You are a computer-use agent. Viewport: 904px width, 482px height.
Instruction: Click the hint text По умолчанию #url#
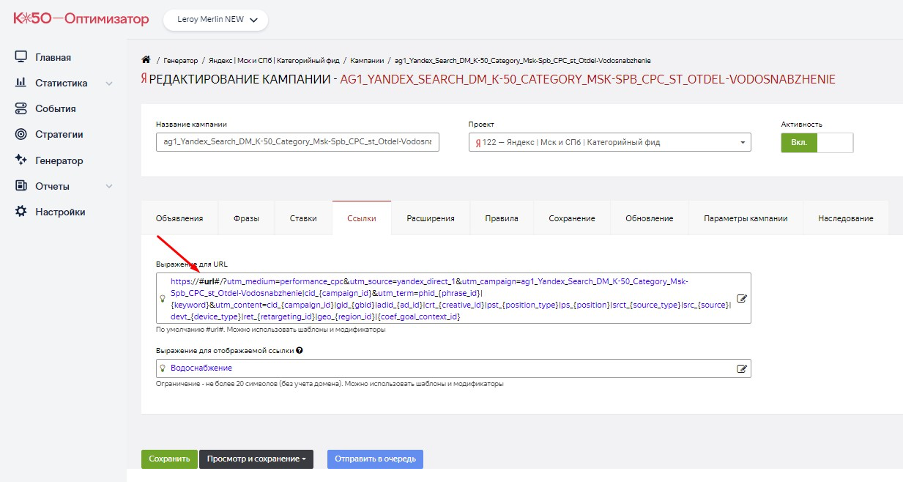pyautogui.click(x=270, y=330)
